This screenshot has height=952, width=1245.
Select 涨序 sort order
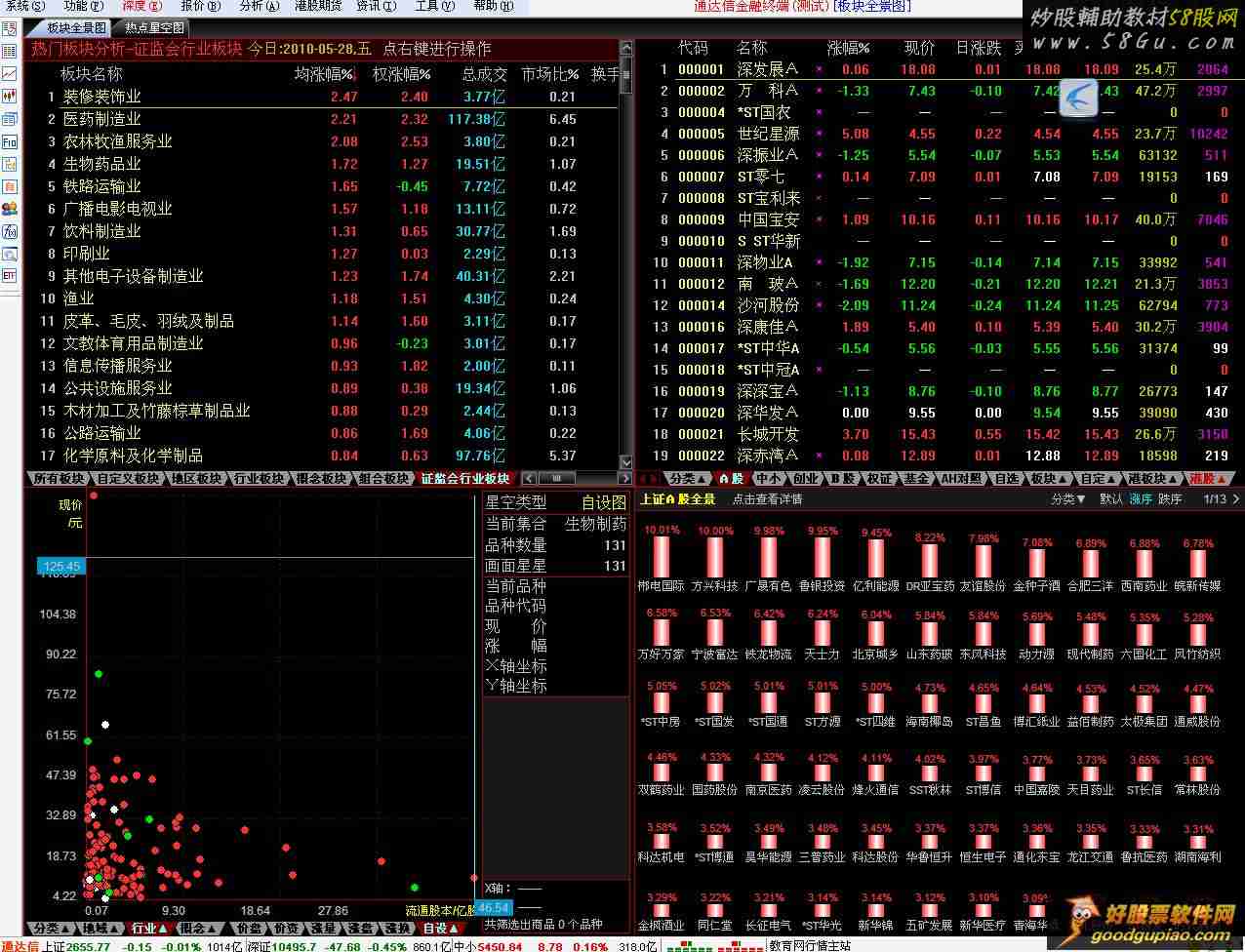(1142, 498)
